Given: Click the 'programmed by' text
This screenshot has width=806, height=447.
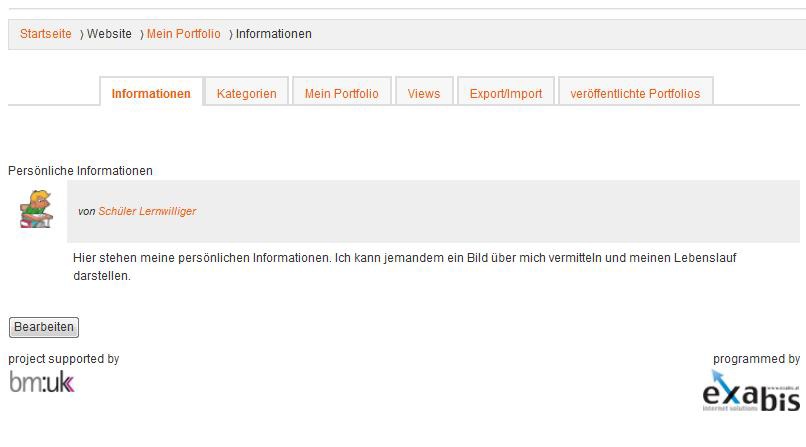Looking at the screenshot, I should click(x=756, y=359).
